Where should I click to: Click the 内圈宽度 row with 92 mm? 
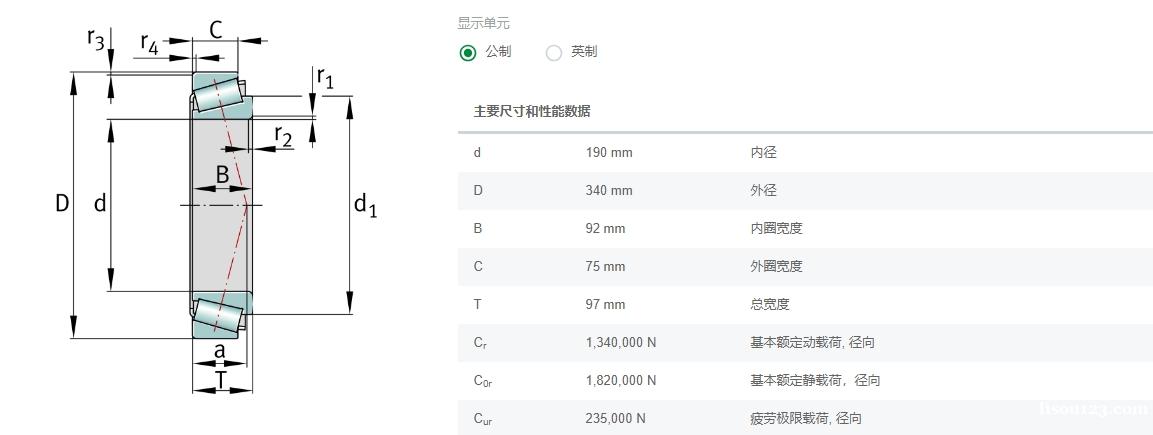click(805, 229)
